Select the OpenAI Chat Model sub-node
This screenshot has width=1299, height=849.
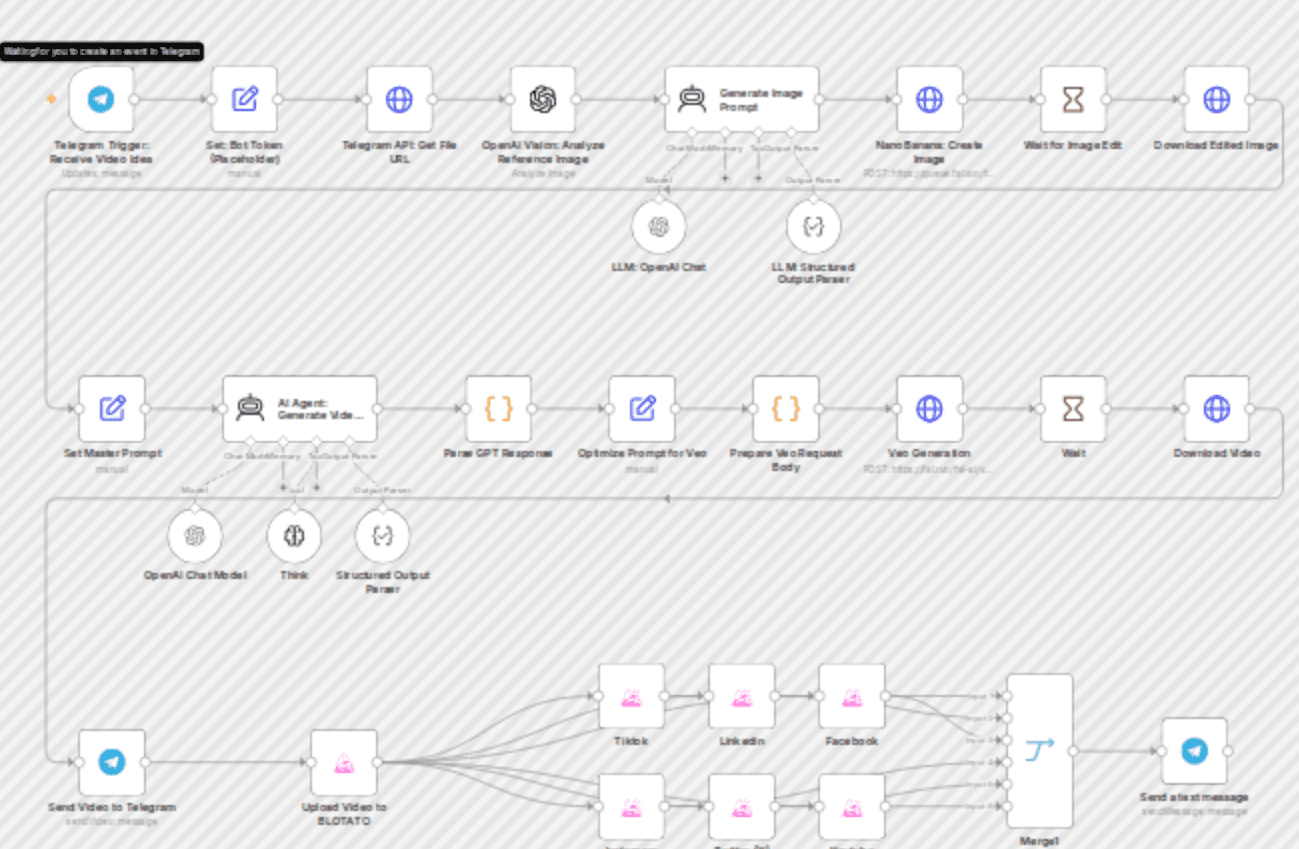click(x=195, y=536)
